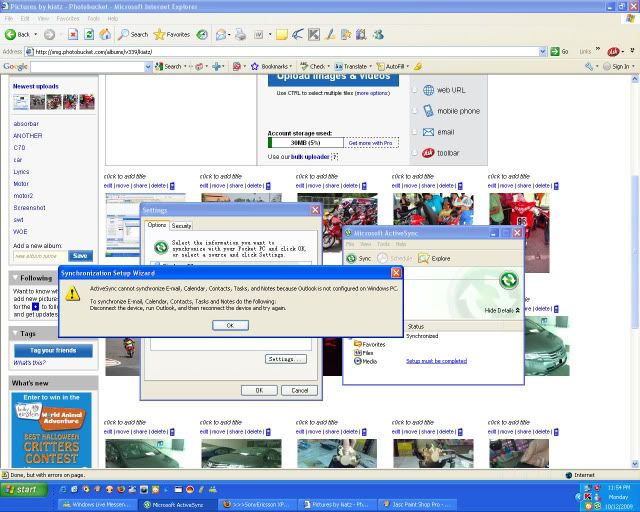
Task: Open the Translate dropdown arrow
Action: (370, 66)
